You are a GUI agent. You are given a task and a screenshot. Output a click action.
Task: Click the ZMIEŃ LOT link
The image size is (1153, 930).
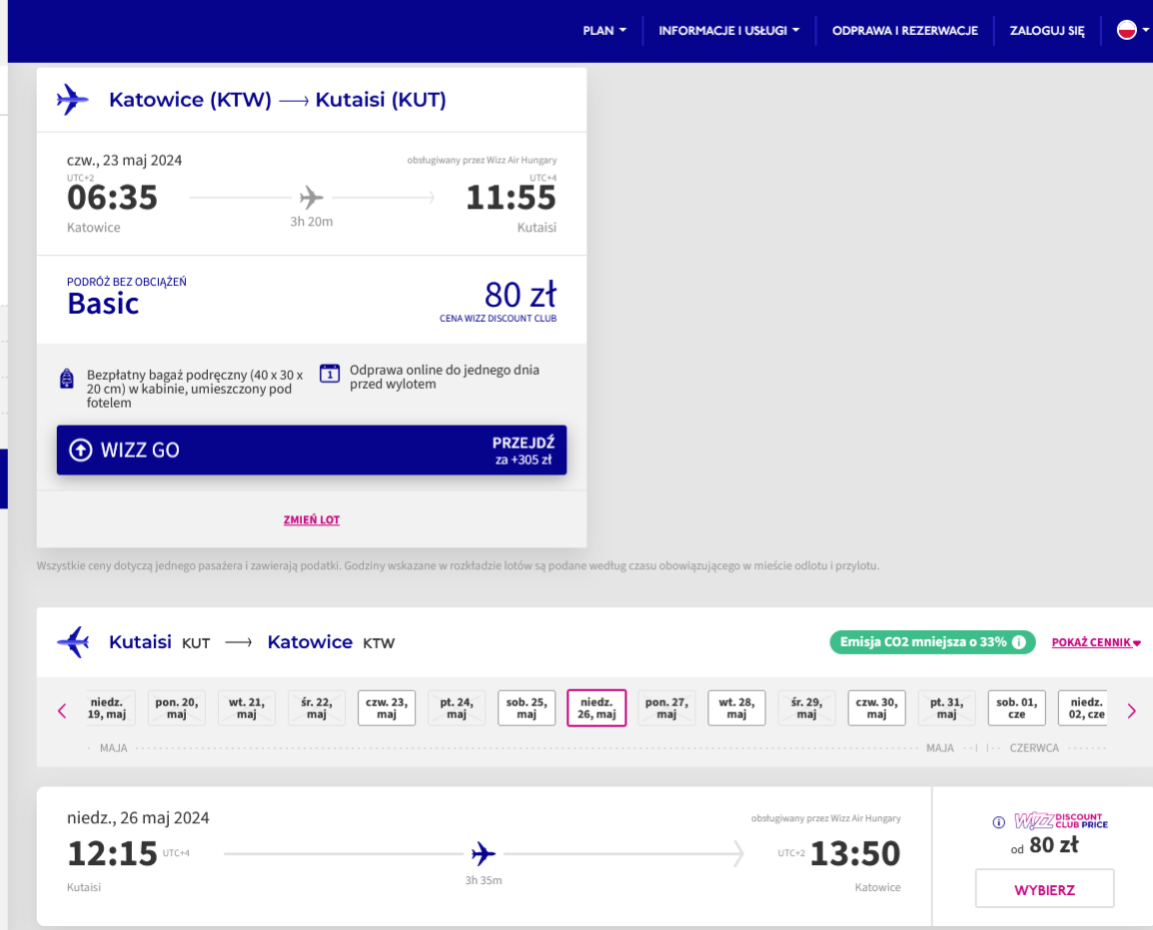click(312, 520)
